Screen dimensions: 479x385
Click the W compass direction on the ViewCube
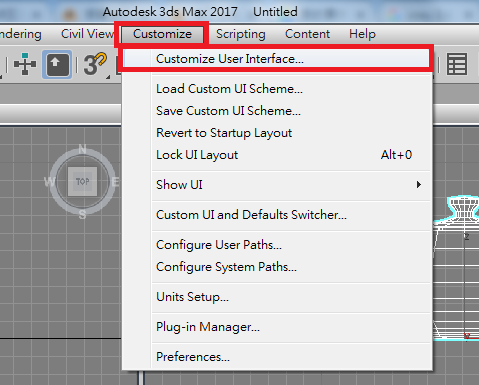pyautogui.click(x=50, y=182)
